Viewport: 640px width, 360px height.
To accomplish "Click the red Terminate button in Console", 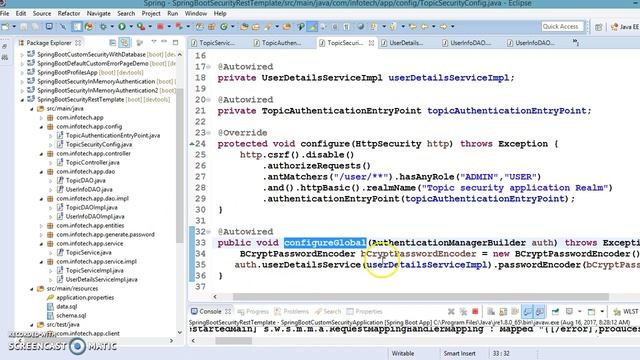I will [x=475, y=311].
